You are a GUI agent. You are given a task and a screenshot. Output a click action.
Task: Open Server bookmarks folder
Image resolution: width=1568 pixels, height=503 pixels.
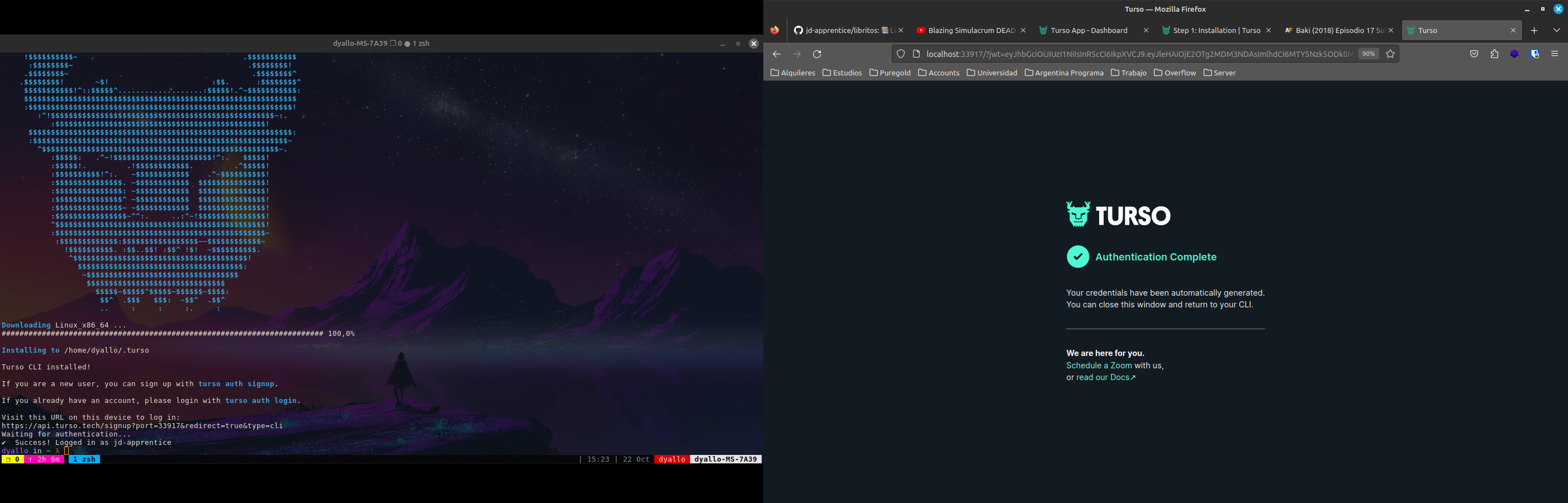tap(1219, 73)
